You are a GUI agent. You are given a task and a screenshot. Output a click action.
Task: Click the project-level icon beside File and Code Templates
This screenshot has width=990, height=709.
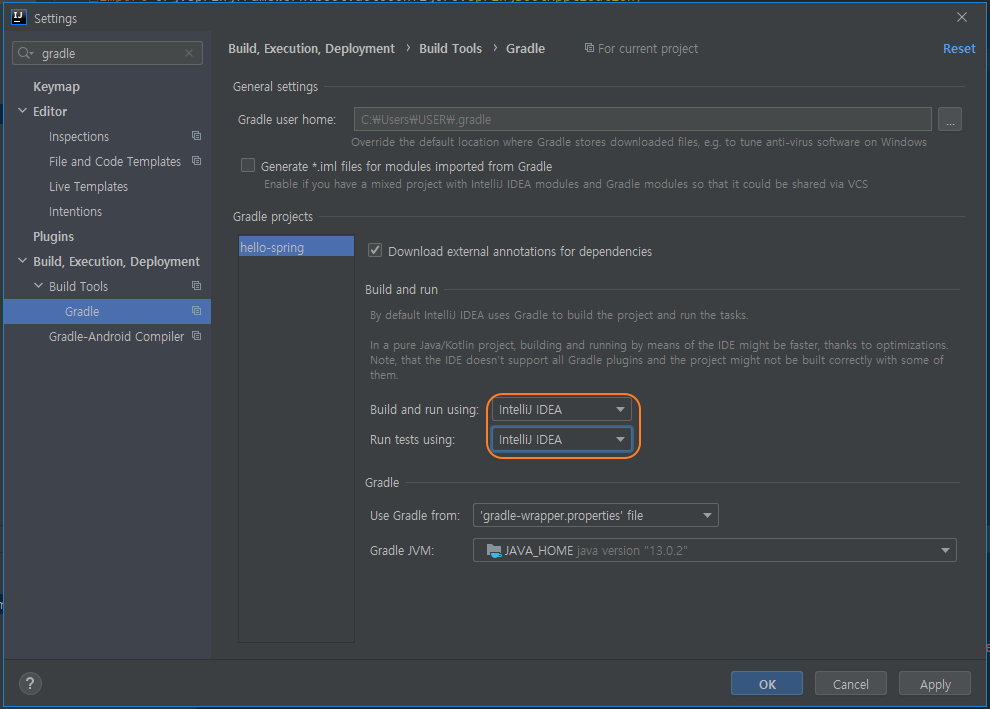(x=196, y=161)
